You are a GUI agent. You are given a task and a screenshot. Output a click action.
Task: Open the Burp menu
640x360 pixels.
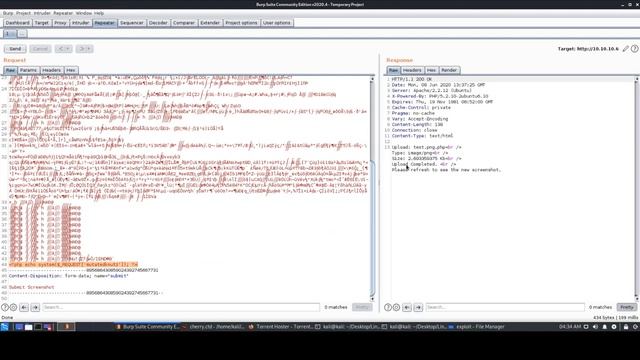point(8,13)
